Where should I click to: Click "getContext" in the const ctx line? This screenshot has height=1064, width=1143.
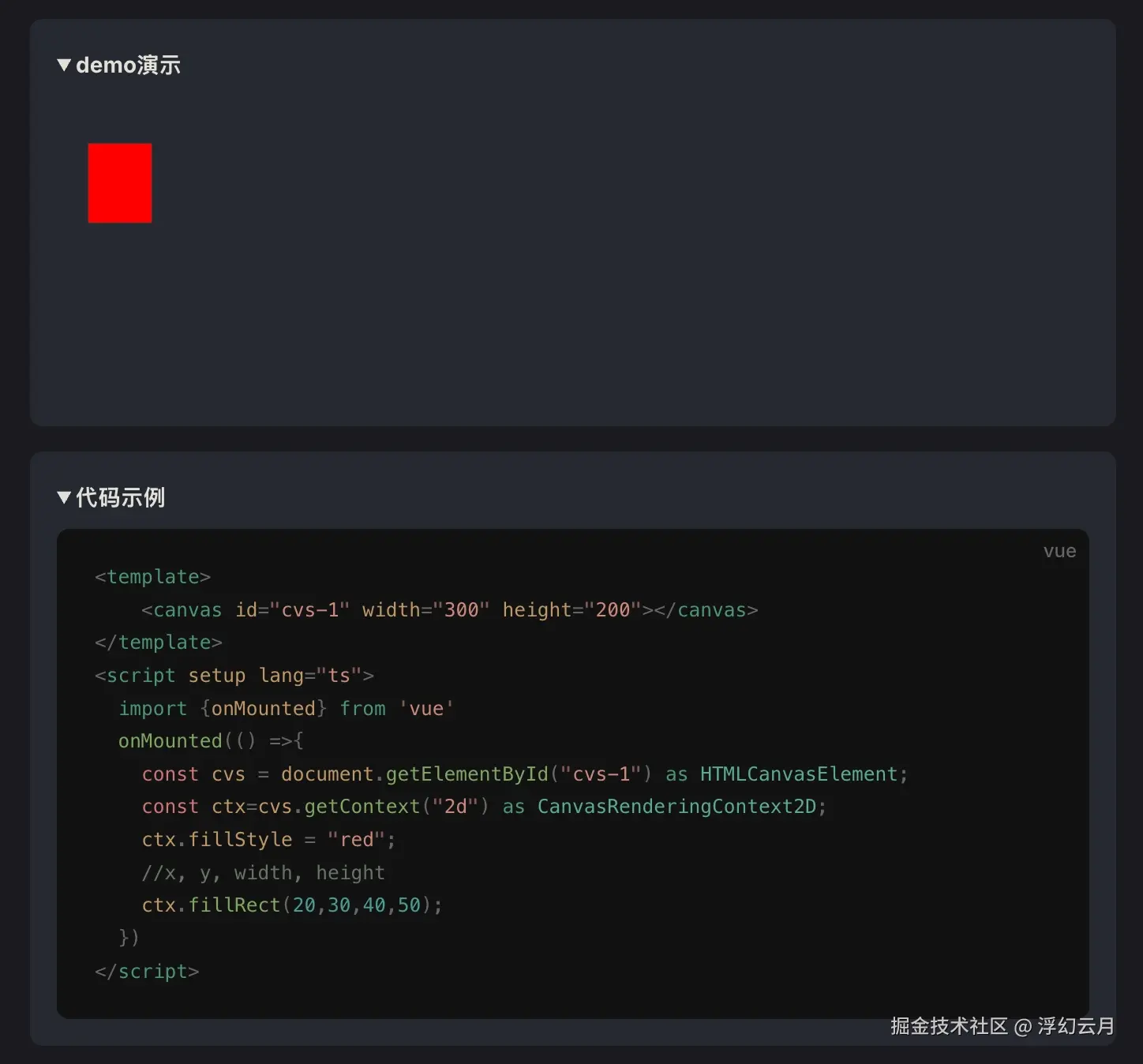[x=362, y=807]
